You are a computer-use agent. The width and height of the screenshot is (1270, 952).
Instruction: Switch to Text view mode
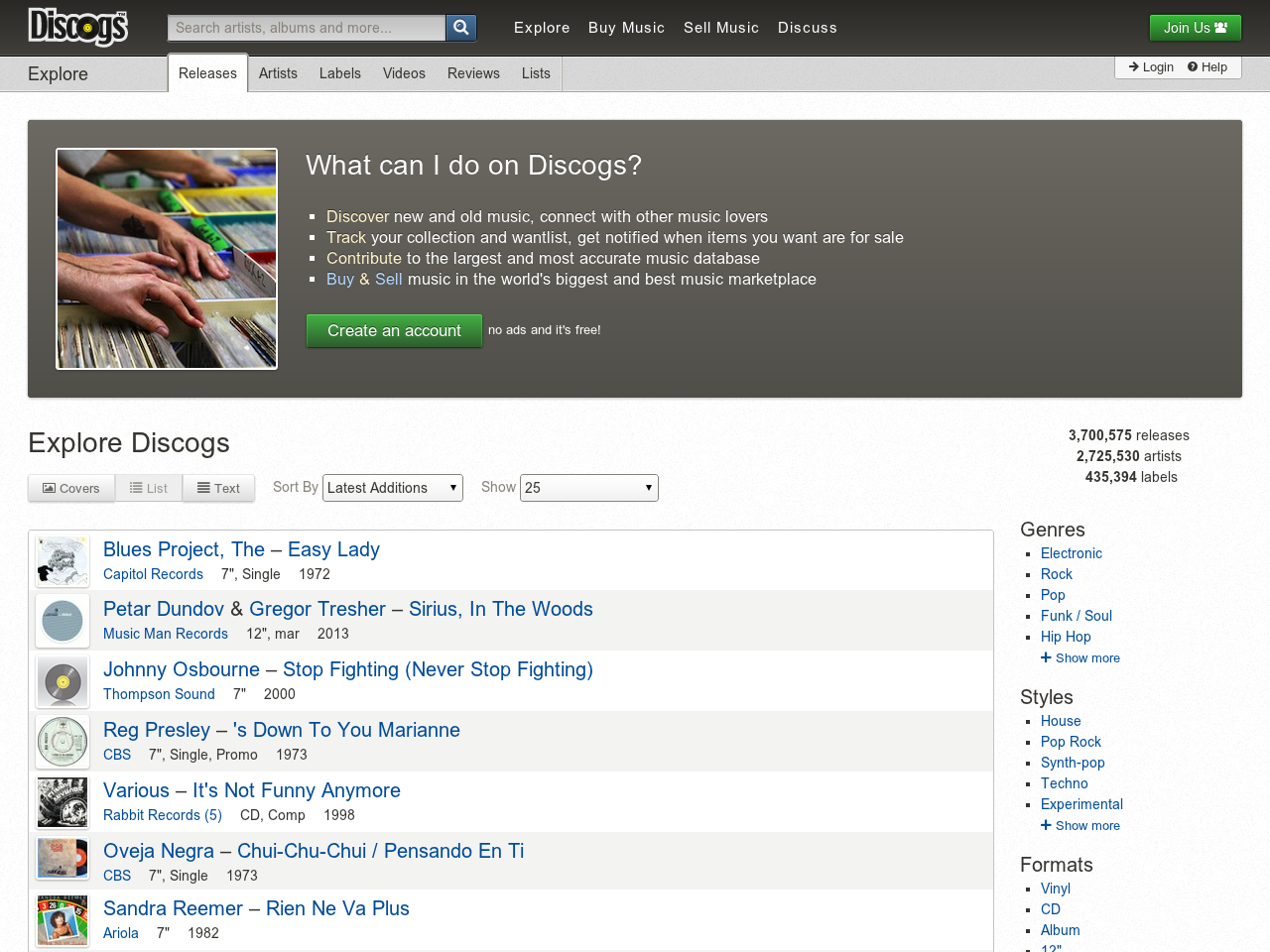tap(218, 488)
